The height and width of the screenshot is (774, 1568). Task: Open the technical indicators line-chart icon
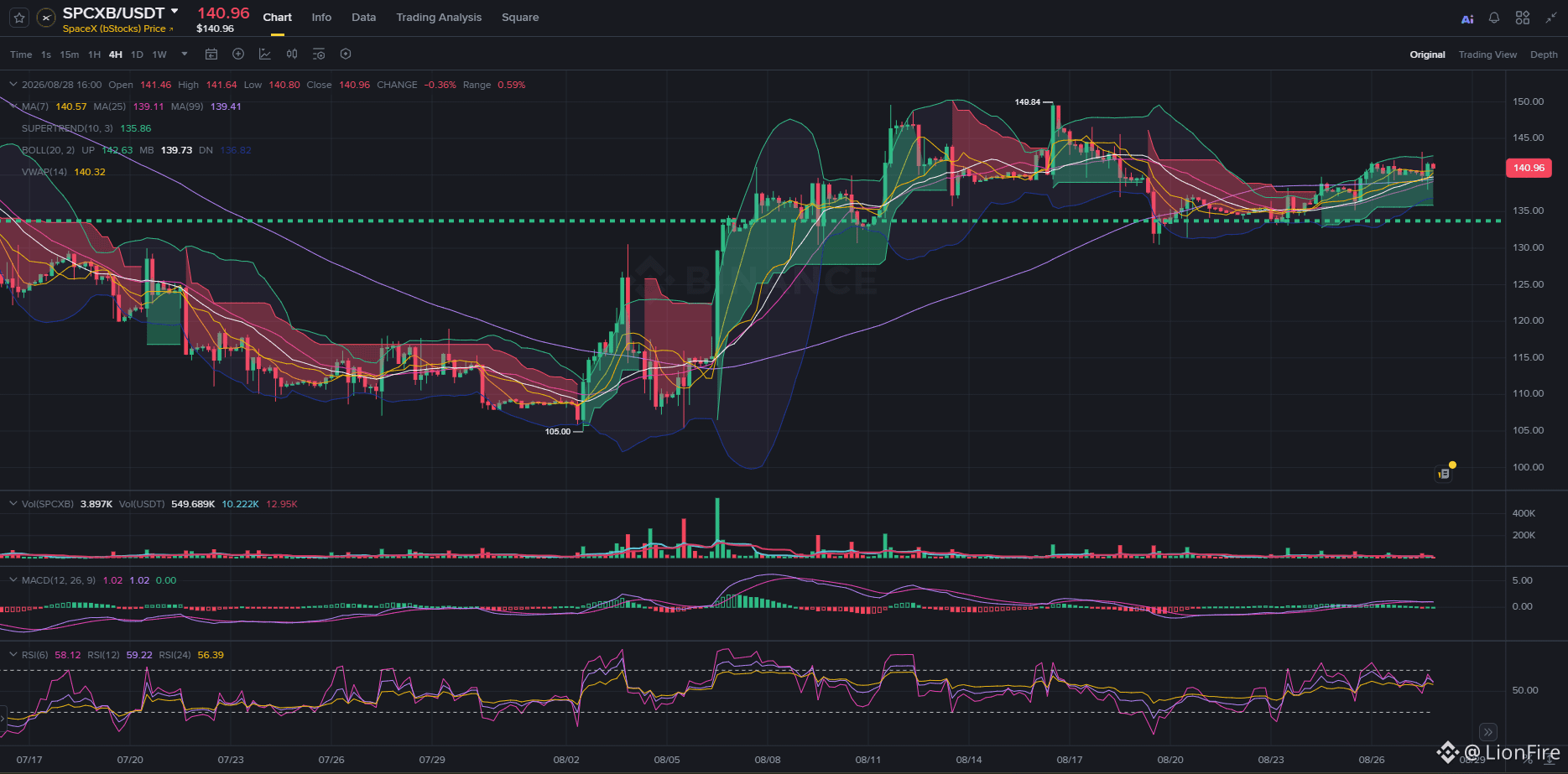point(265,55)
